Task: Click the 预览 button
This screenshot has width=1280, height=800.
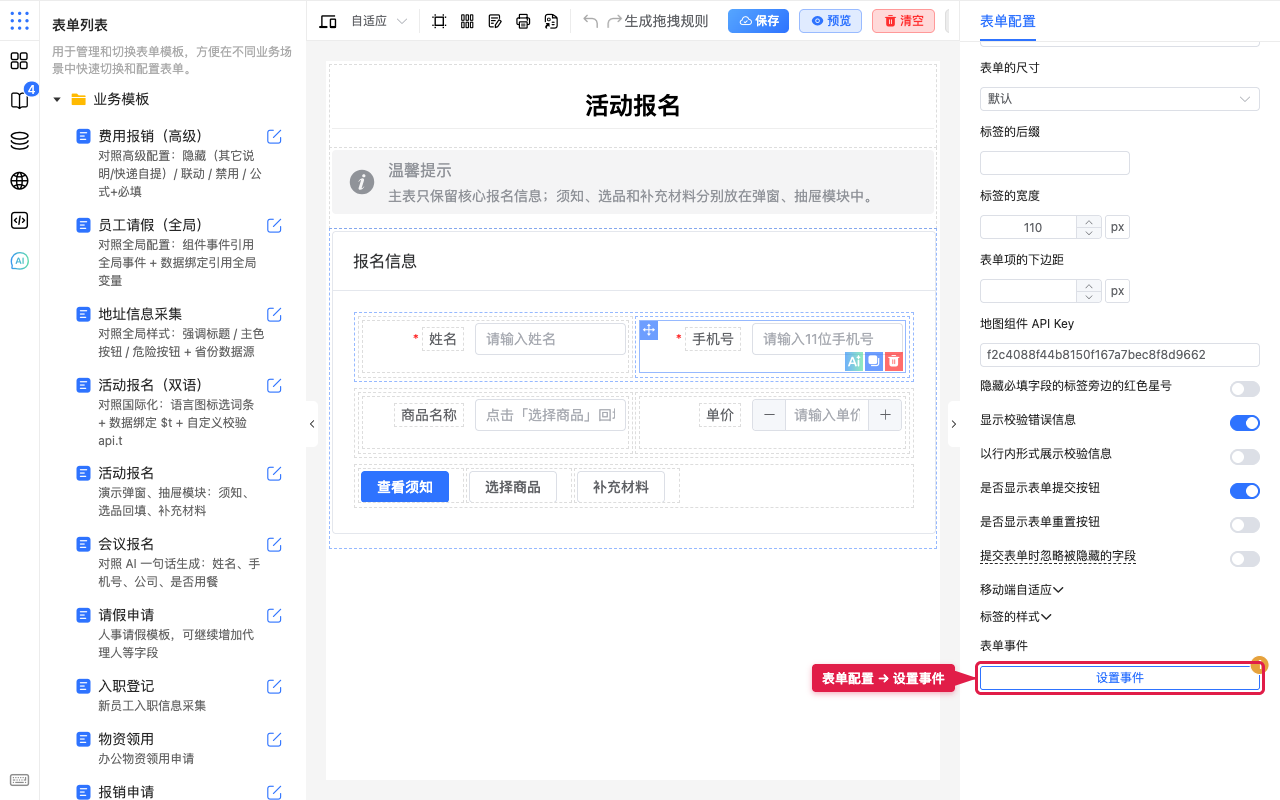Action: [x=830, y=21]
